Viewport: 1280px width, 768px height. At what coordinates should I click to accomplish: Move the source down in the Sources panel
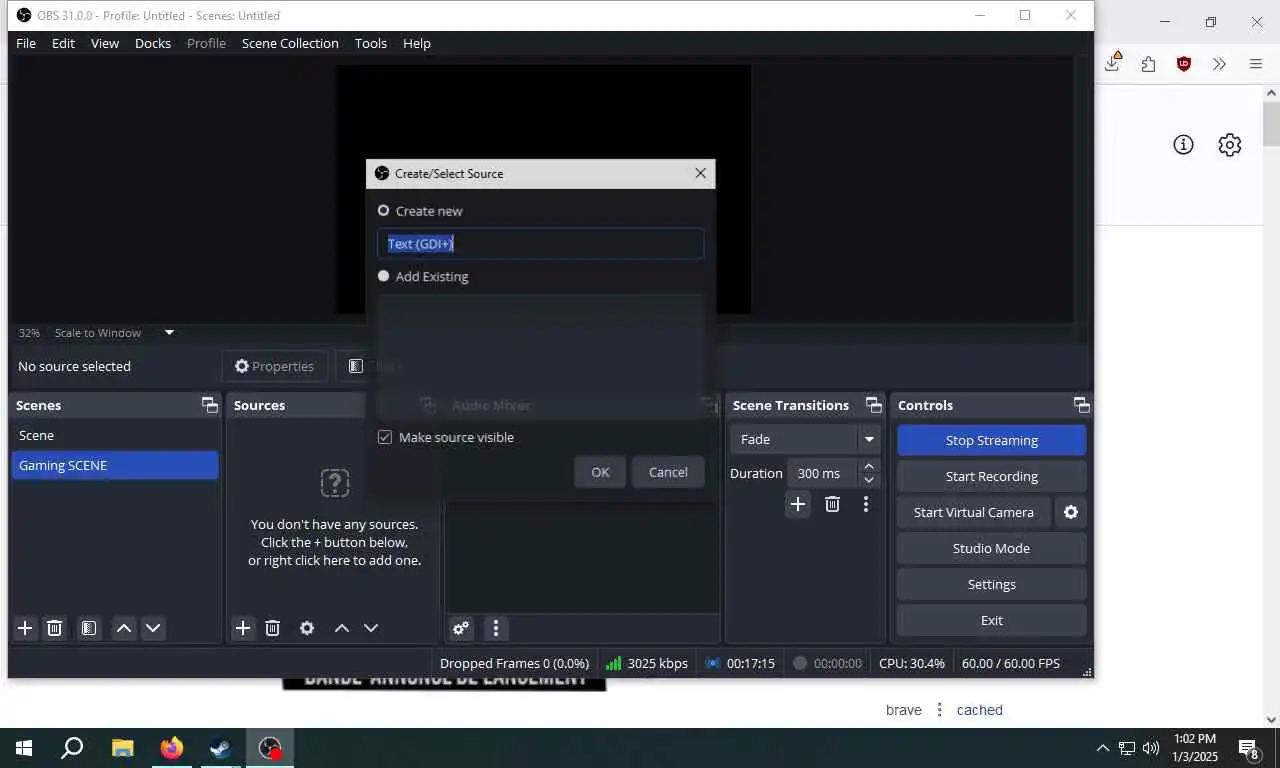(x=371, y=628)
